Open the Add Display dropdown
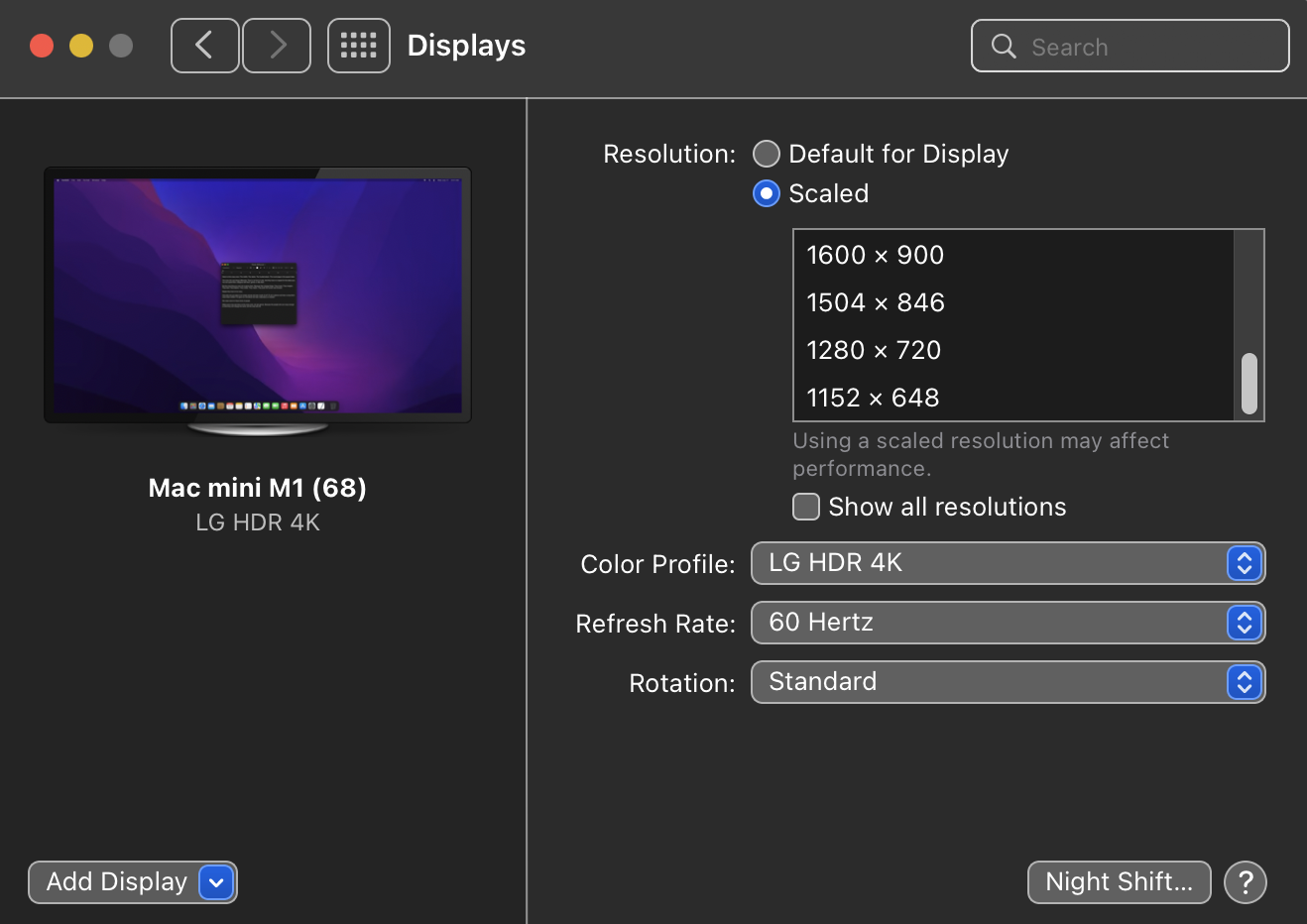Image resolution: width=1307 pixels, height=924 pixels. [x=133, y=882]
